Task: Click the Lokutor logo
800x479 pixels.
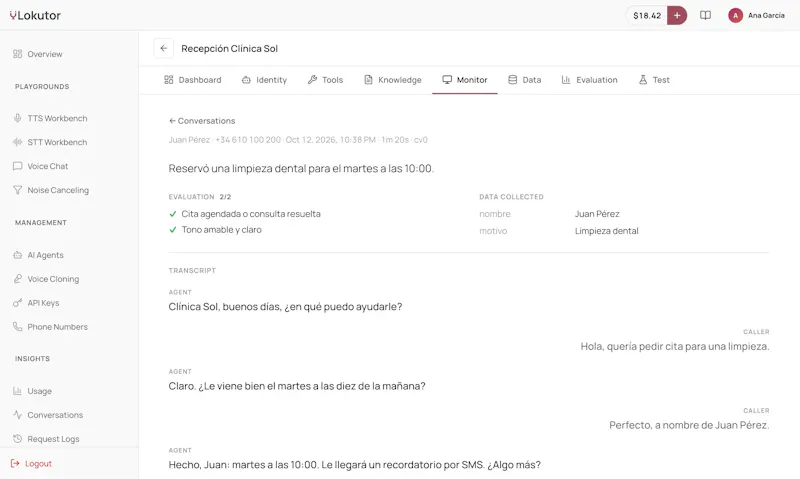Action: [x=35, y=15]
